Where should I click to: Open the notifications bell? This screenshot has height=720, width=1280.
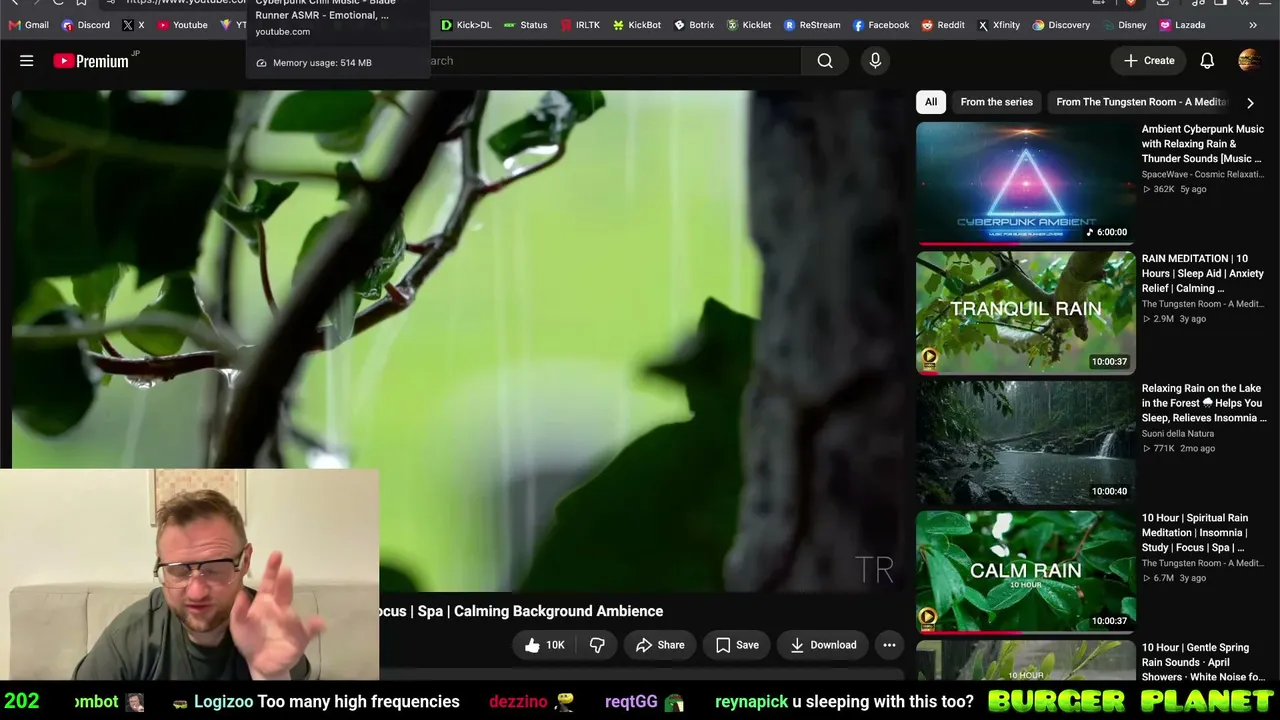(x=1207, y=61)
